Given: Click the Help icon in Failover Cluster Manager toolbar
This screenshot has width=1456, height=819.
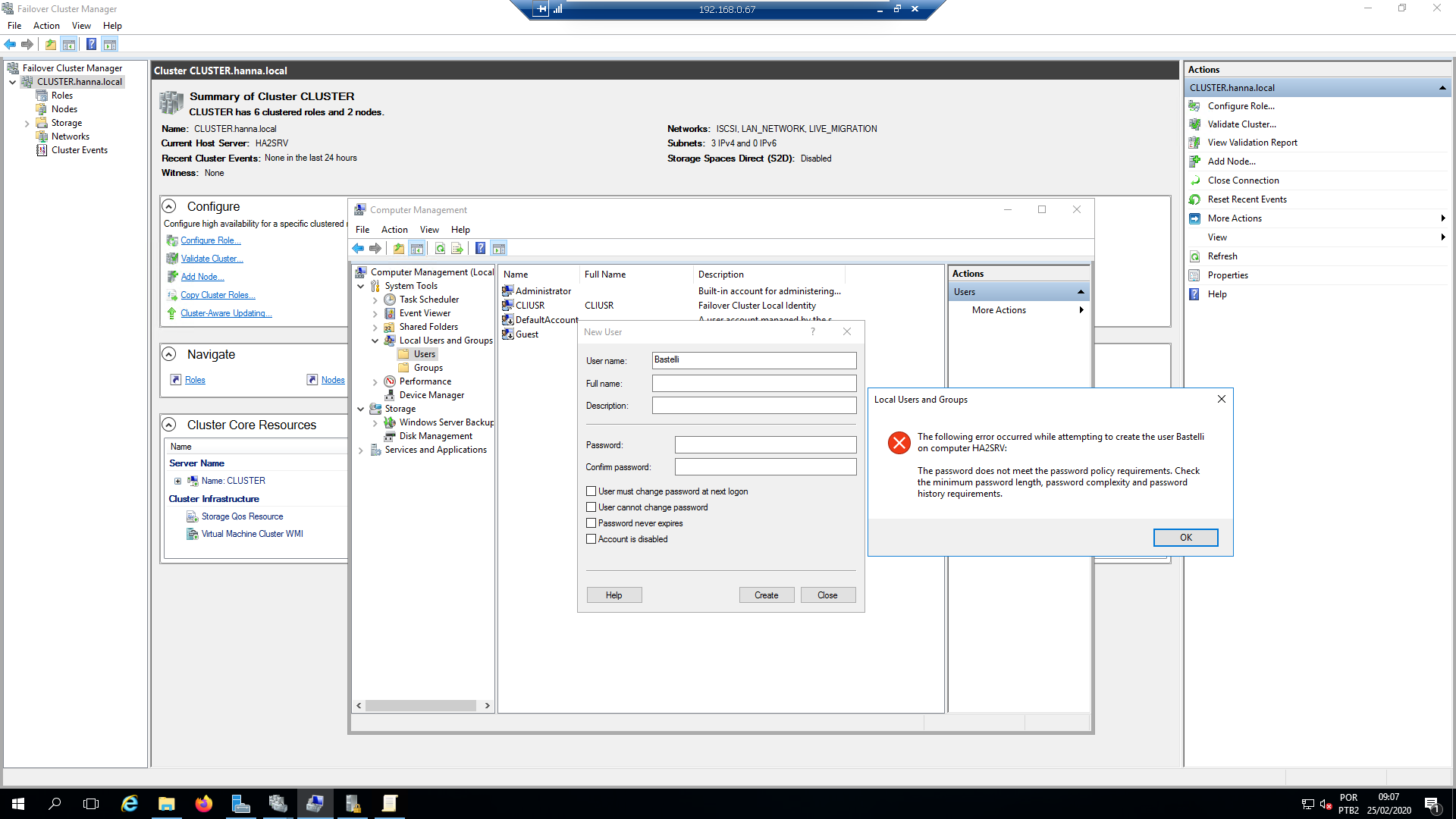Looking at the screenshot, I should [91, 44].
